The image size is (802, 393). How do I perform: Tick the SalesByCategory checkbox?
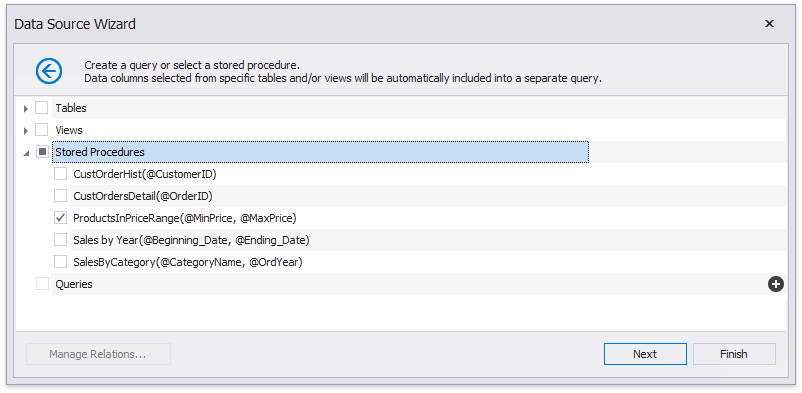click(x=60, y=262)
